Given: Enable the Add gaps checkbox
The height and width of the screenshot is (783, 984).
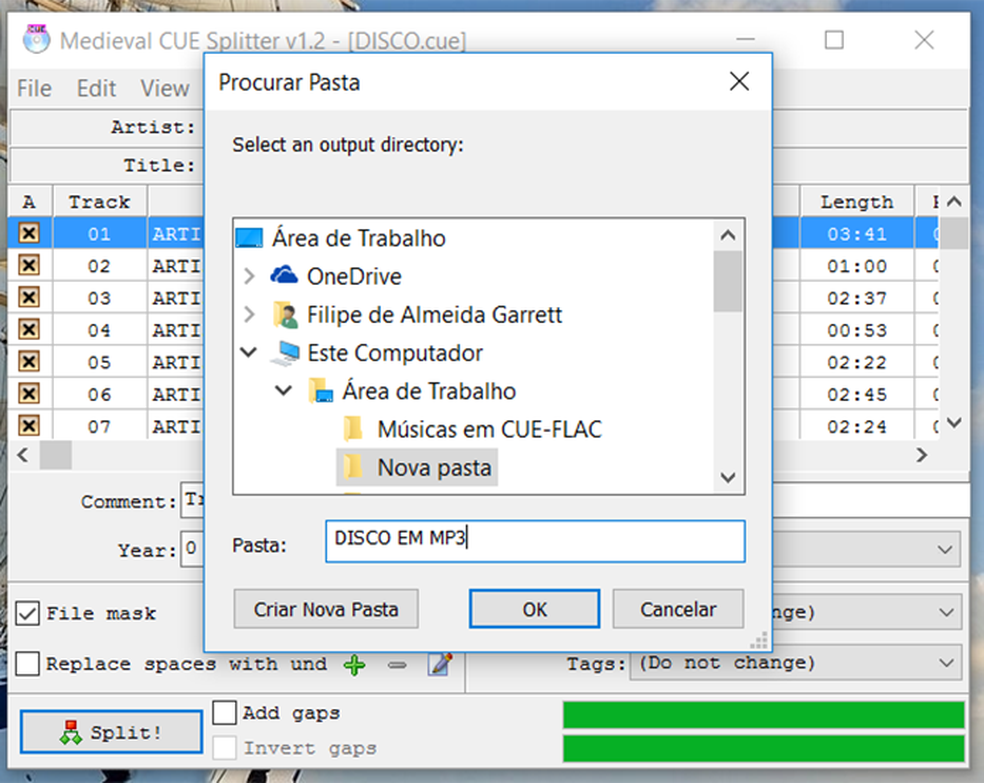Looking at the screenshot, I should pyautogui.click(x=225, y=713).
